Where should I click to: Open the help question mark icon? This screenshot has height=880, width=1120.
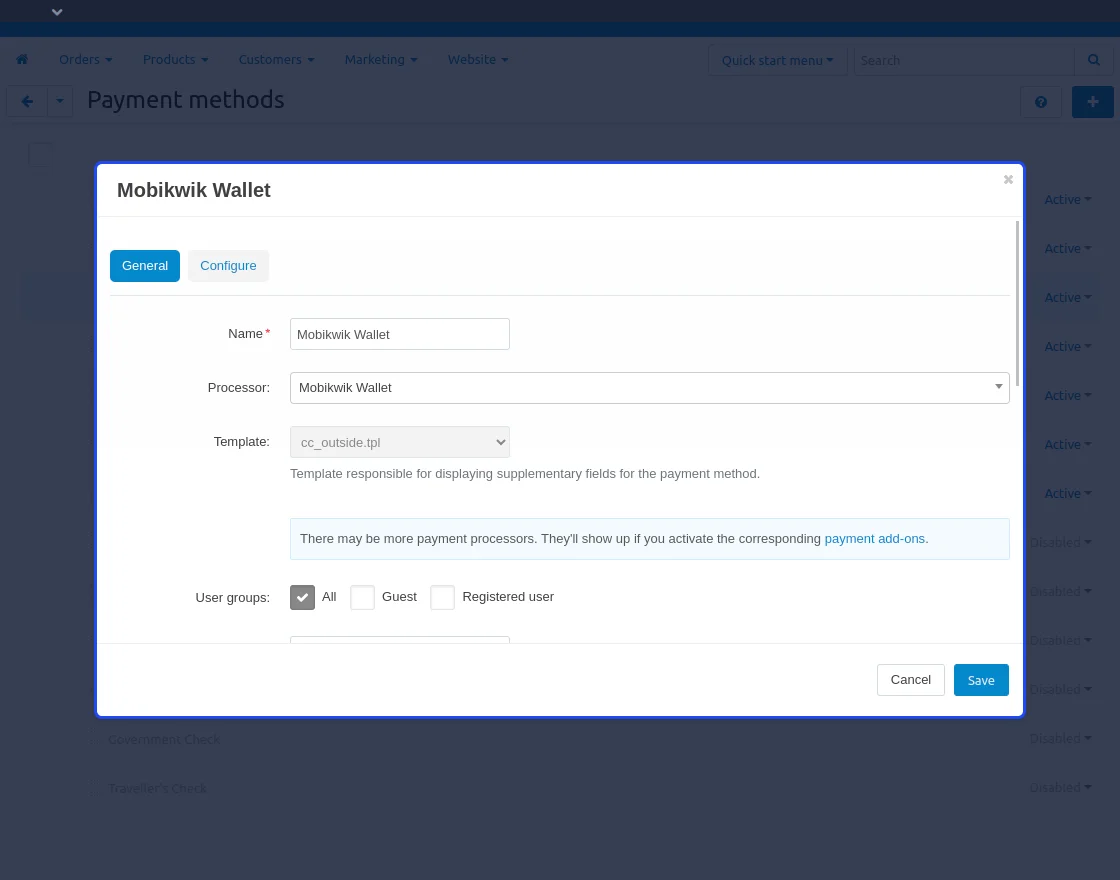(x=1041, y=102)
